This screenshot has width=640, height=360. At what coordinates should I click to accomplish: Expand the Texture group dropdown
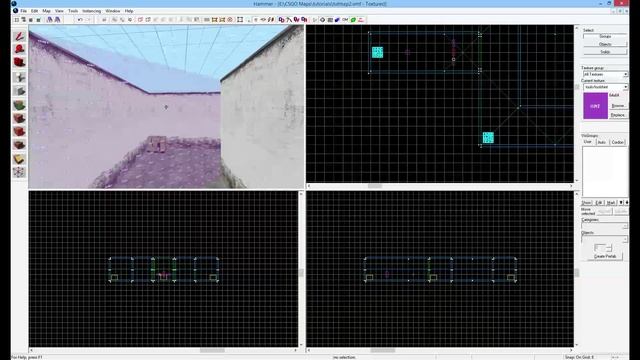coord(625,74)
